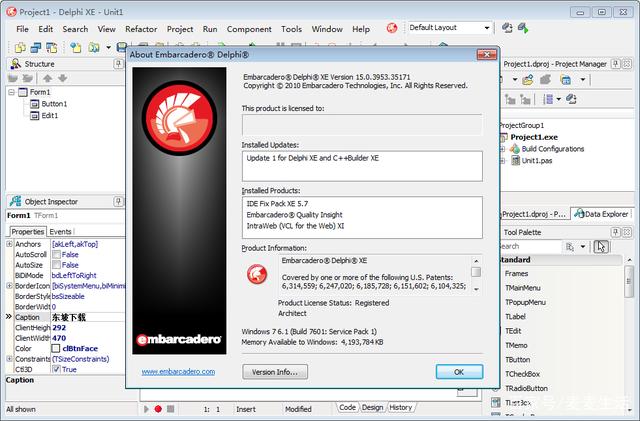Click the Tool Palette filter icon beside the search box
Viewport: 640px width, 421px height.
click(570, 246)
